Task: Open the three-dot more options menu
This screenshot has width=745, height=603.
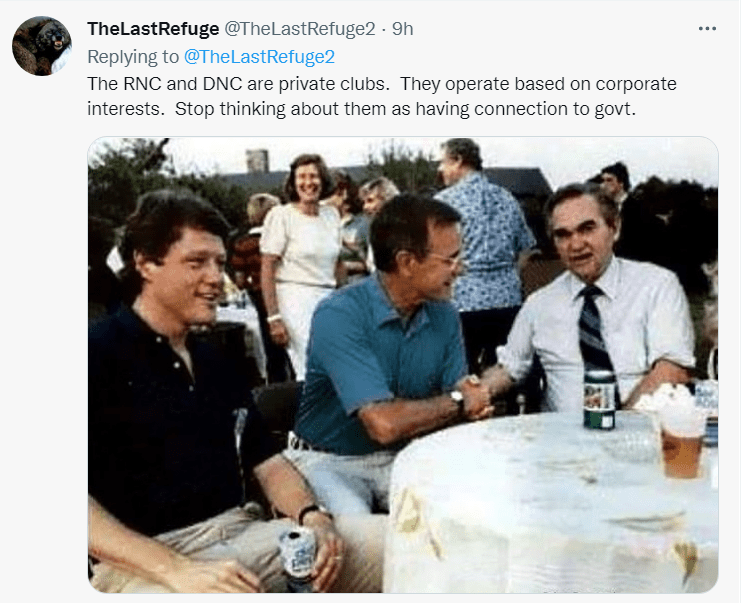Action: tap(707, 28)
